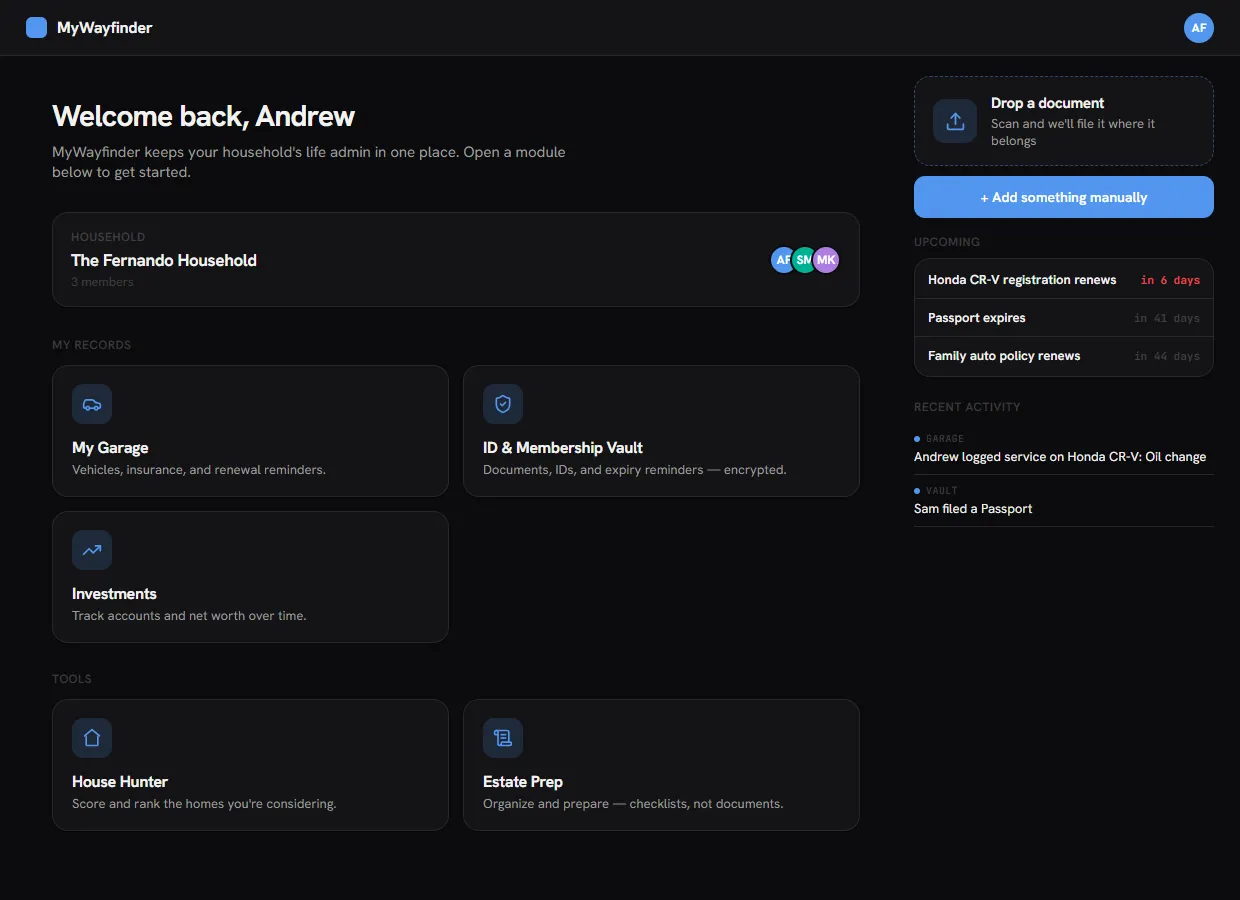Click the upload arrow icon in Drop a document
The image size is (1240, 900).
(x=955, y=121)
